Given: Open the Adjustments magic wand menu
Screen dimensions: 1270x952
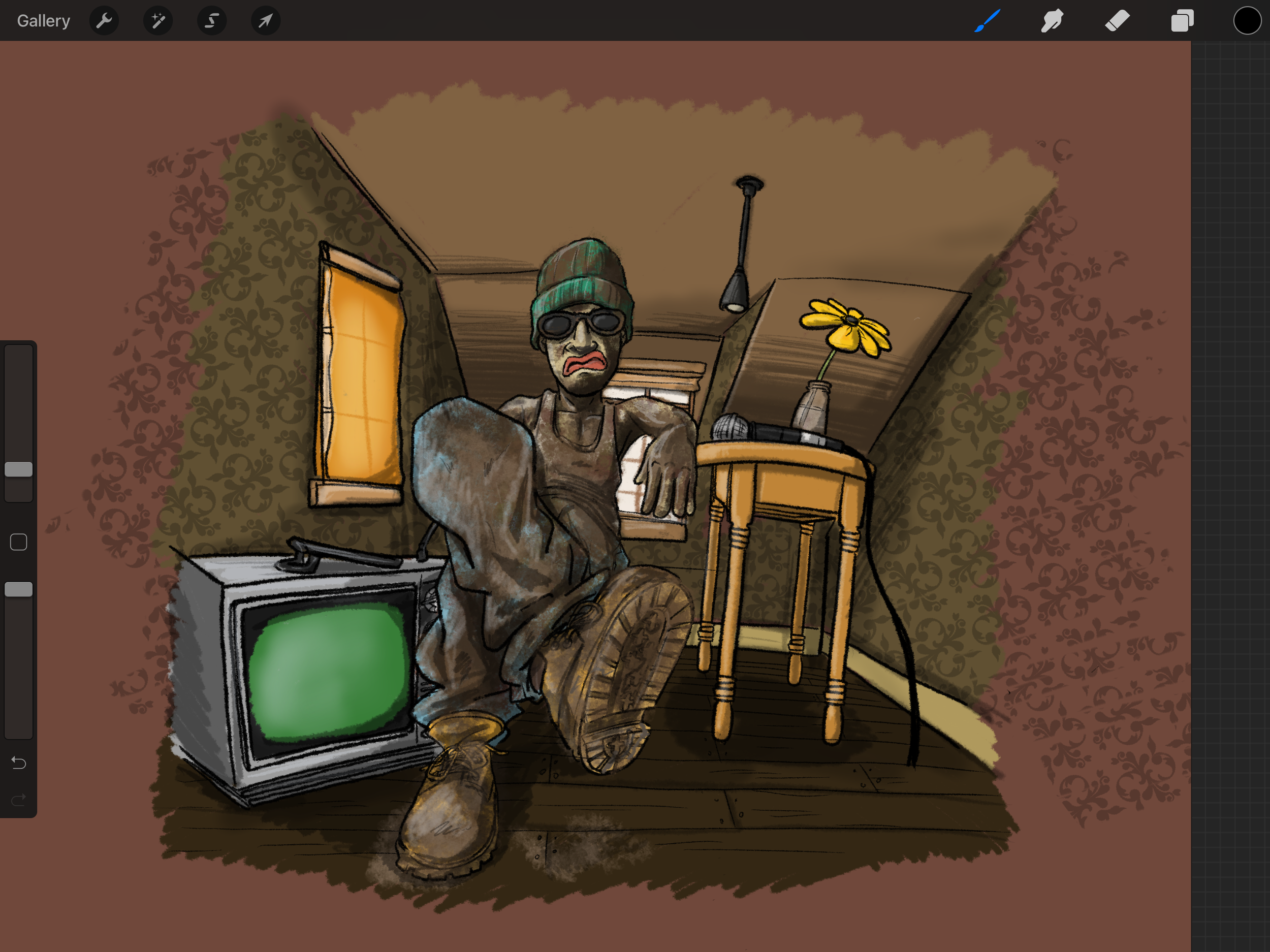Looking at the screenshot, I should [158, 21].
